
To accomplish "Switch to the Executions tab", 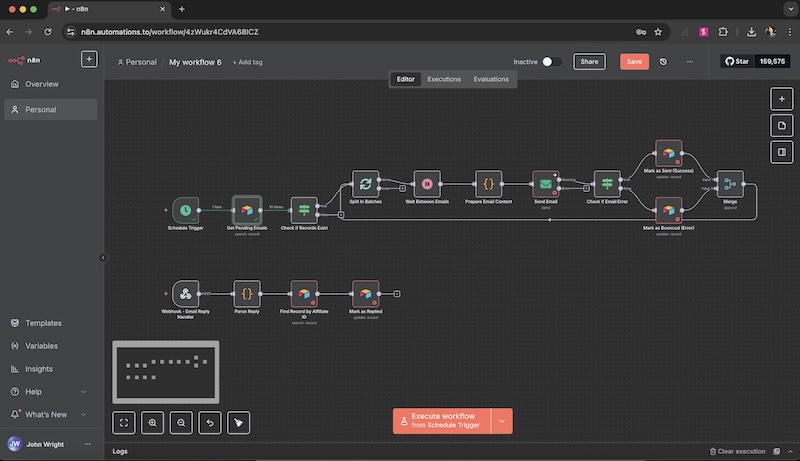I will 444,79.
